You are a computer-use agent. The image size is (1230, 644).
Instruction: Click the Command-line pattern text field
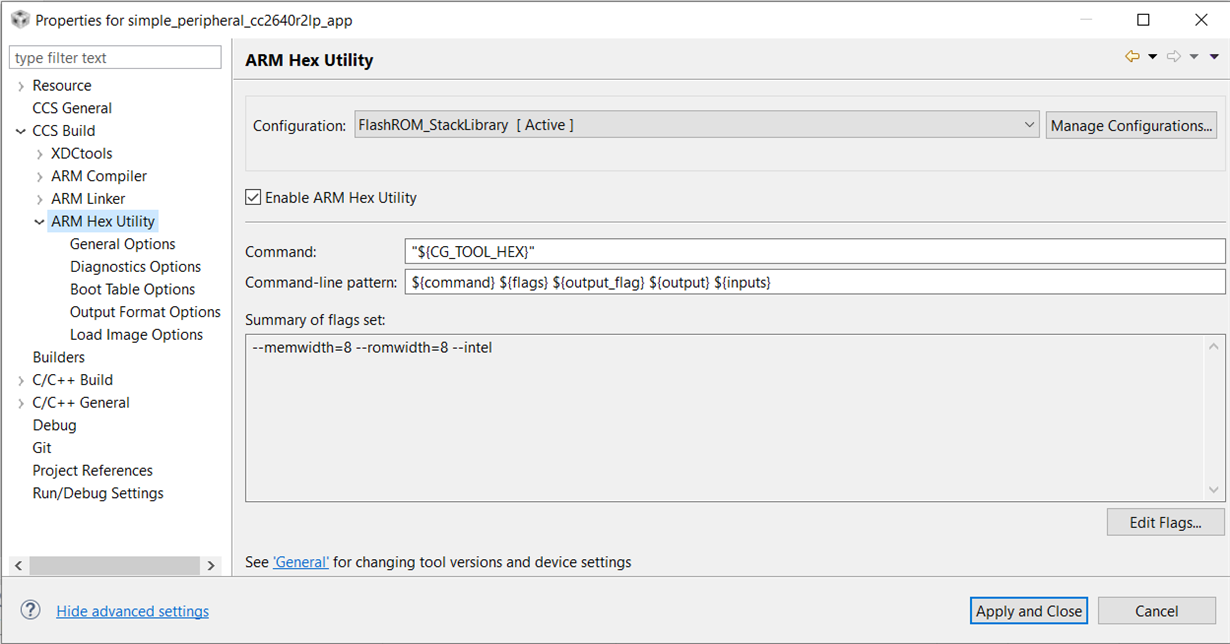(814, 283)
